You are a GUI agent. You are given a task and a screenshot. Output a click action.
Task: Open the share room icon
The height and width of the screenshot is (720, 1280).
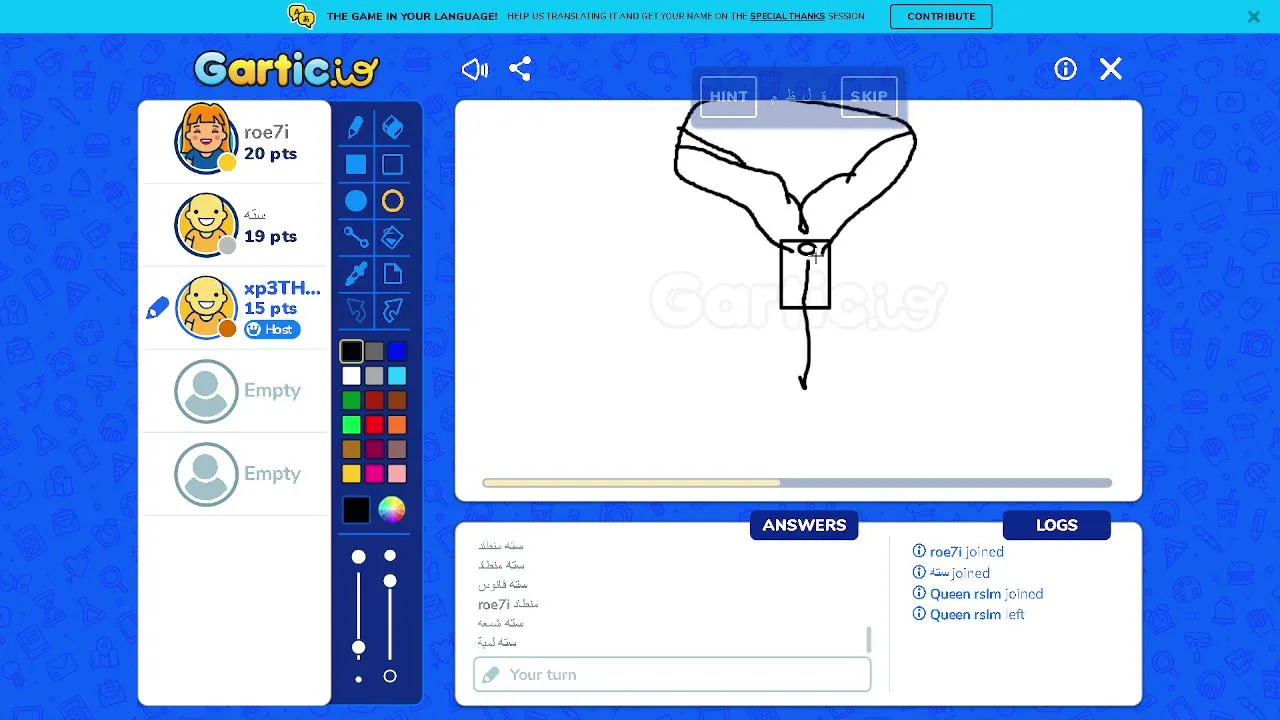520,69
